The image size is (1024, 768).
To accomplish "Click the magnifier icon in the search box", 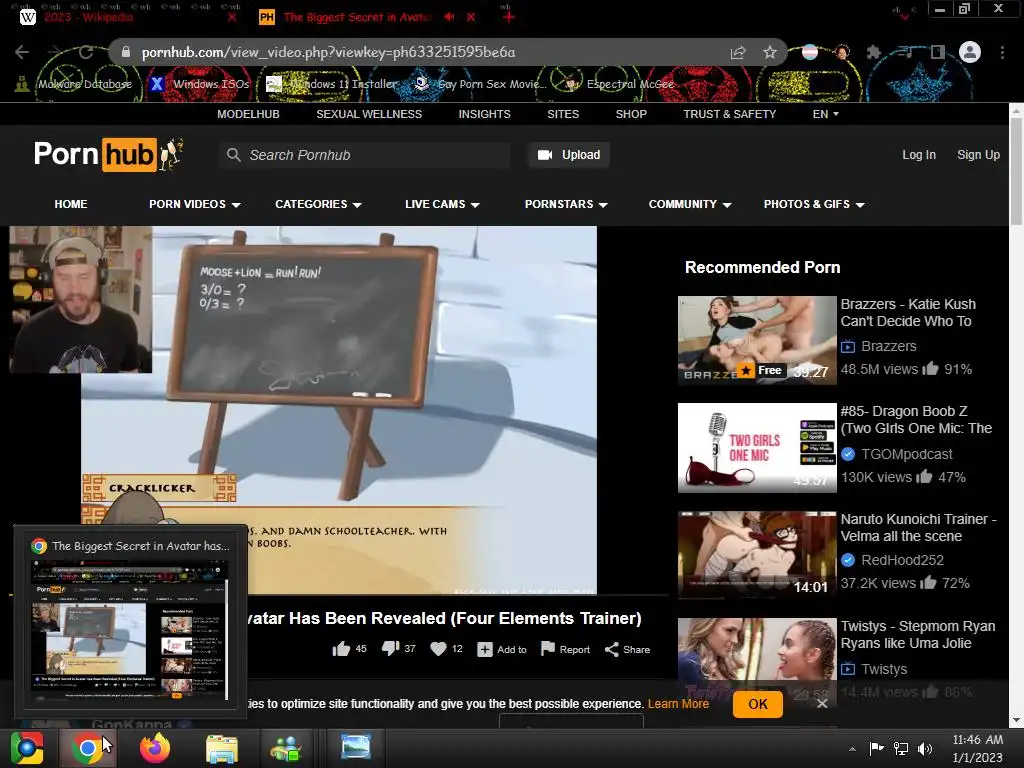I will click(233, 155).
